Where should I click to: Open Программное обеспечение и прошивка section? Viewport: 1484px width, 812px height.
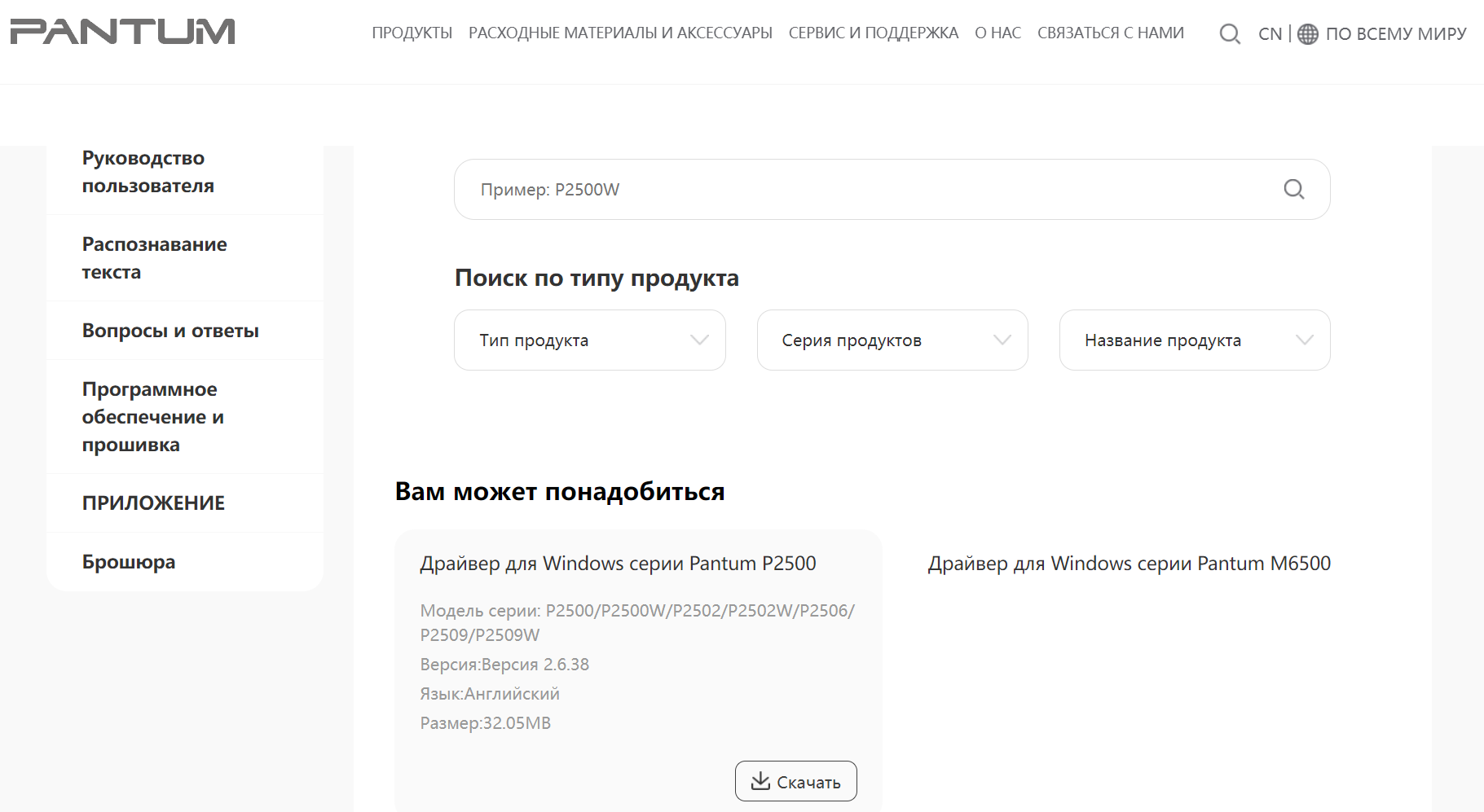[153, 416]
